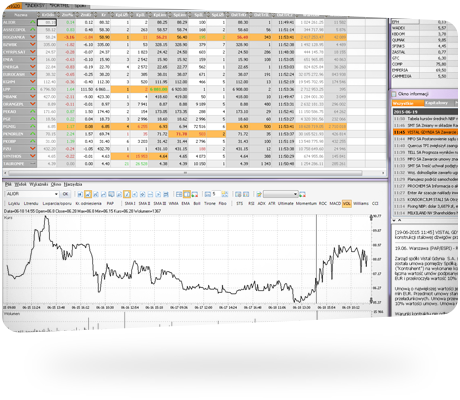This screenshot has width=460, height=400.
Task: Click the Kr. odniesienia button
Action: (88, 203)
